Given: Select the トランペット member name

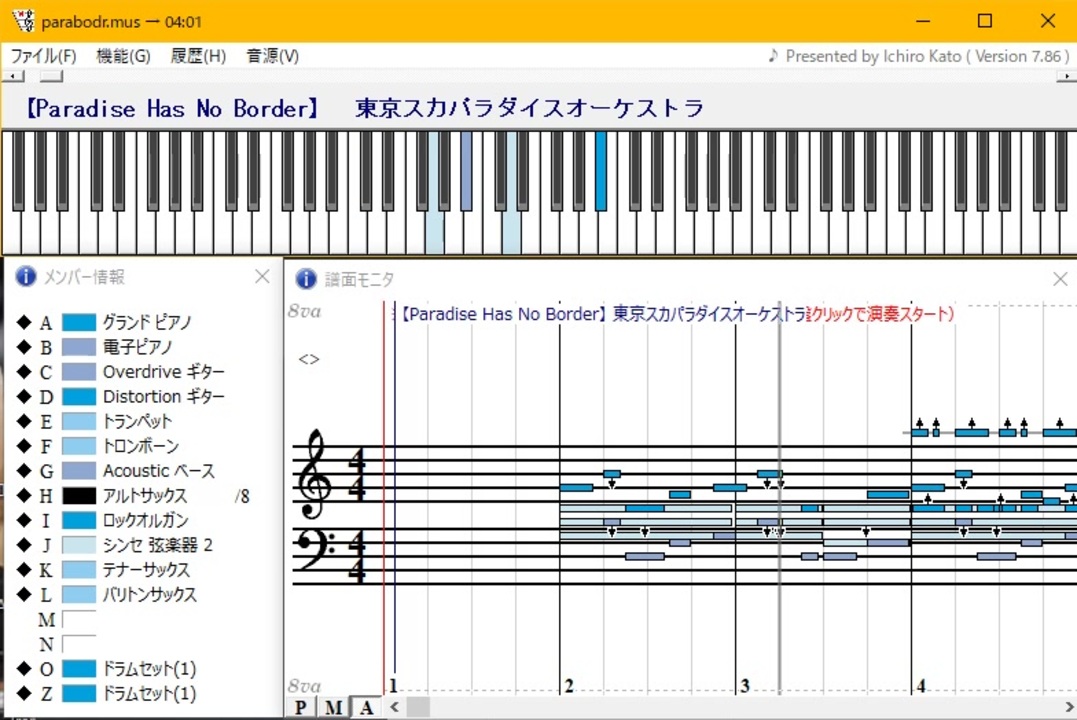Looking at the screenshot, I should click(137, 421).
